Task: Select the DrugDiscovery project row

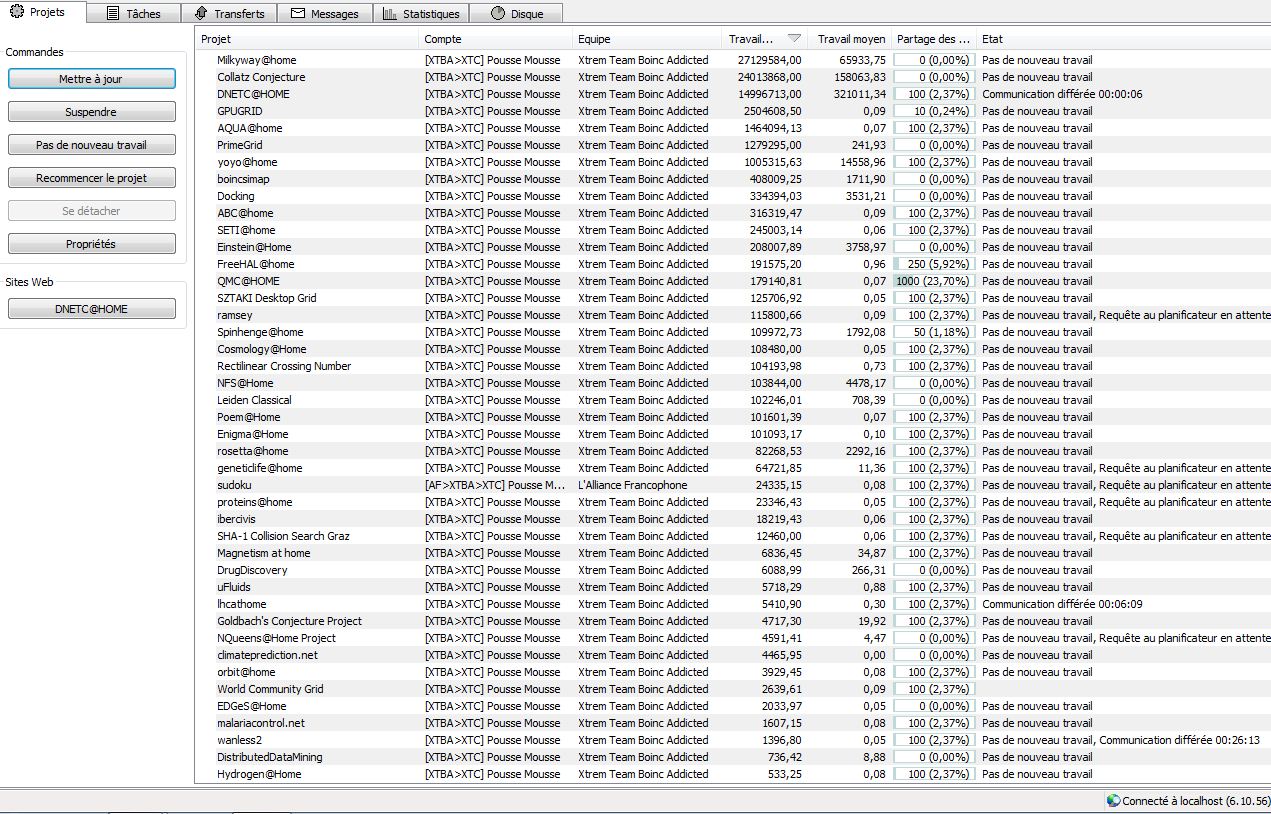Action: (x=733, y=570)
